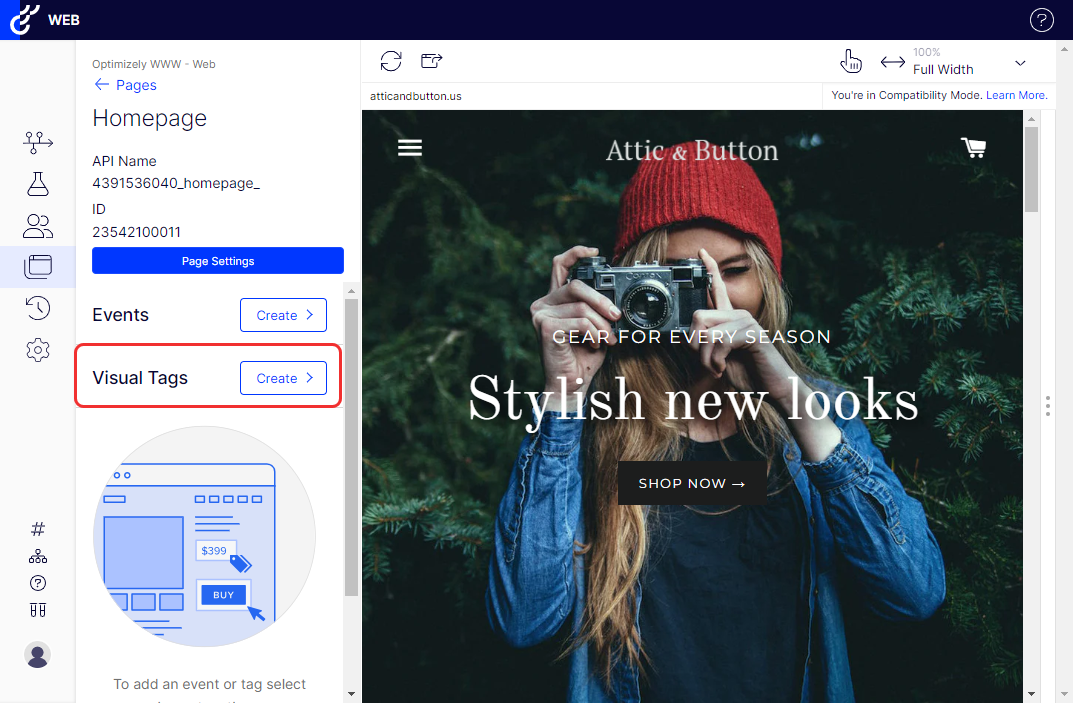Screen dimensions: 1073x703
Task: Click the help question mark in top bar
Action: pyautogui.click(x=1041, y=20)
